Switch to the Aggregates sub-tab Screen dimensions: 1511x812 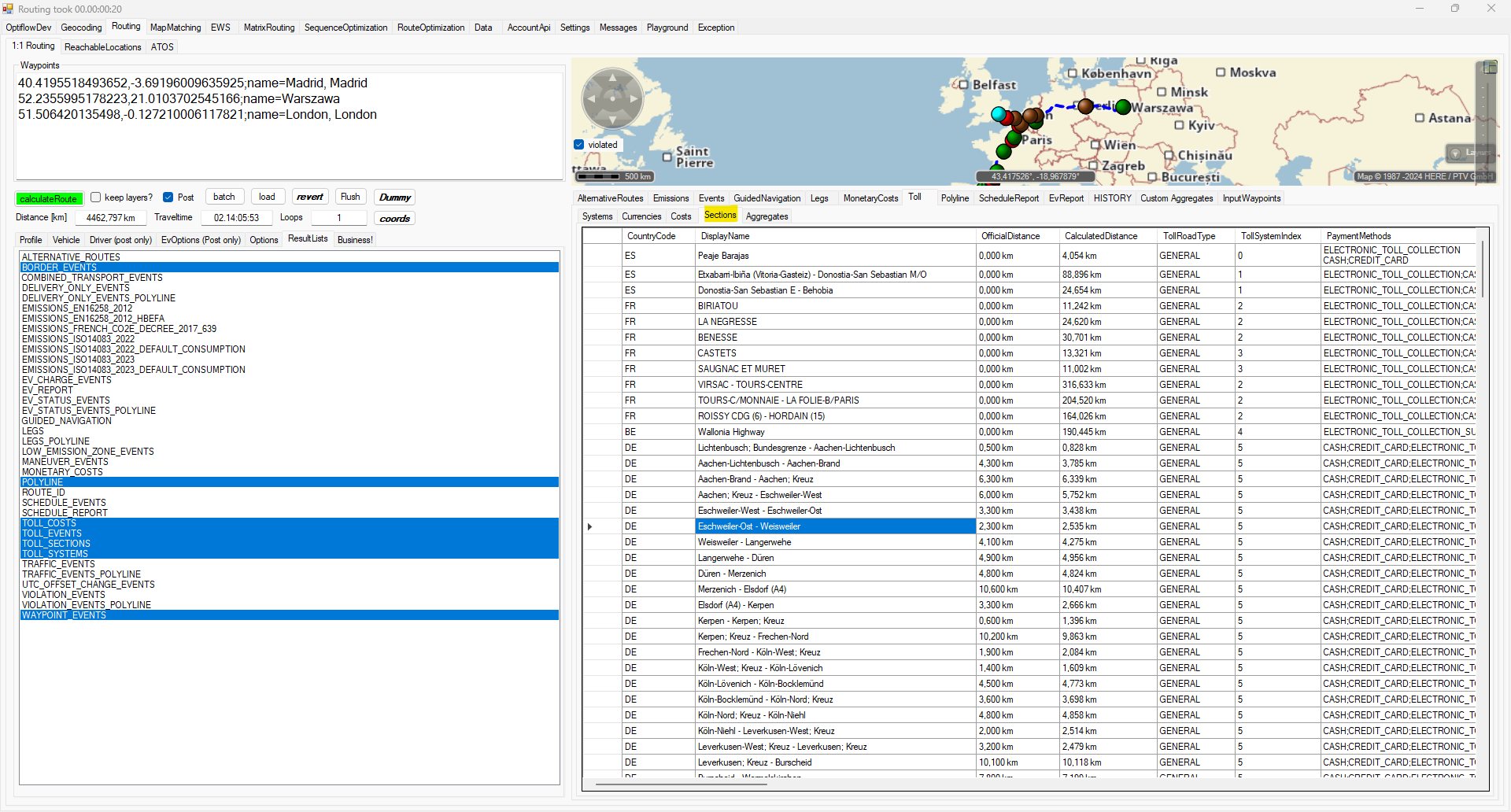tap(767, 216)
